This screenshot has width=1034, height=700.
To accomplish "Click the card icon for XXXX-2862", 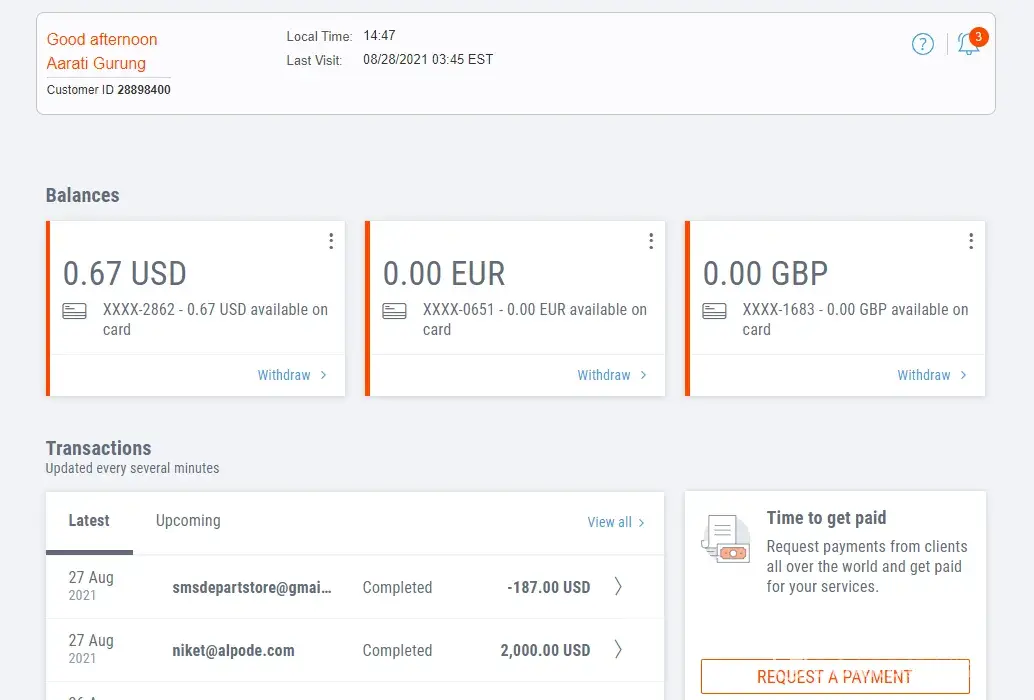I will pos(74,311).
